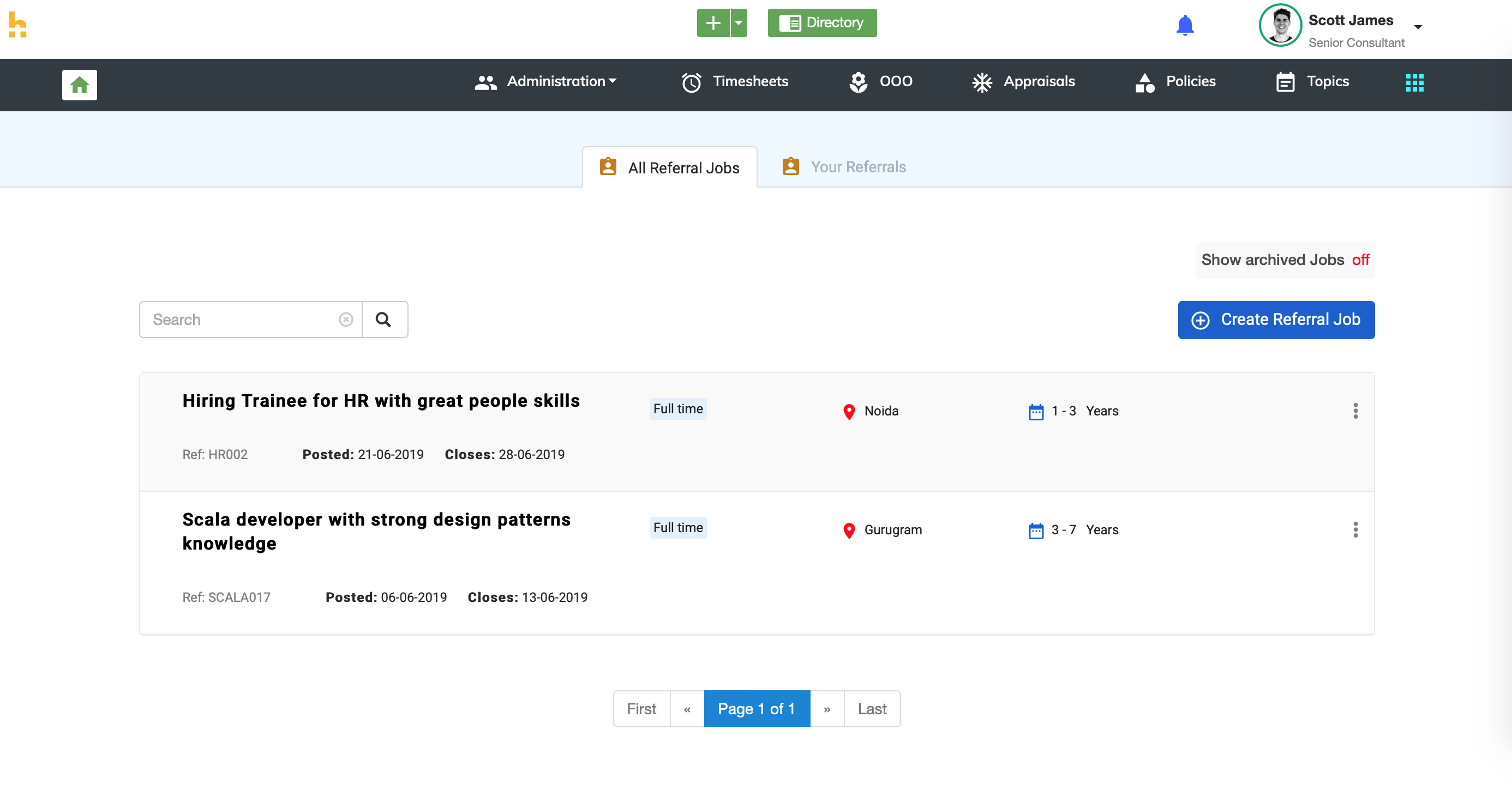
Task: Clear the search field
Action: [346, 319]
